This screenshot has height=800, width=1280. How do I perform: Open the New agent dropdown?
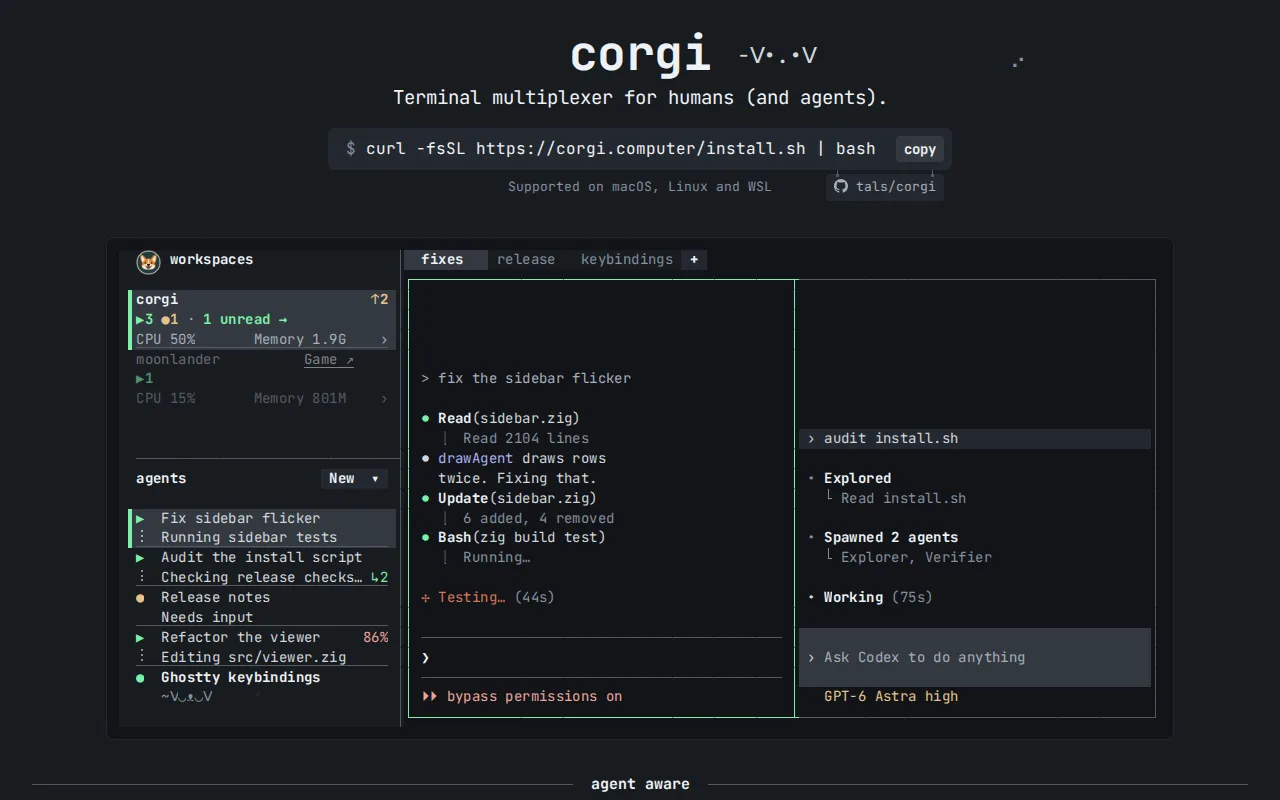355,478
